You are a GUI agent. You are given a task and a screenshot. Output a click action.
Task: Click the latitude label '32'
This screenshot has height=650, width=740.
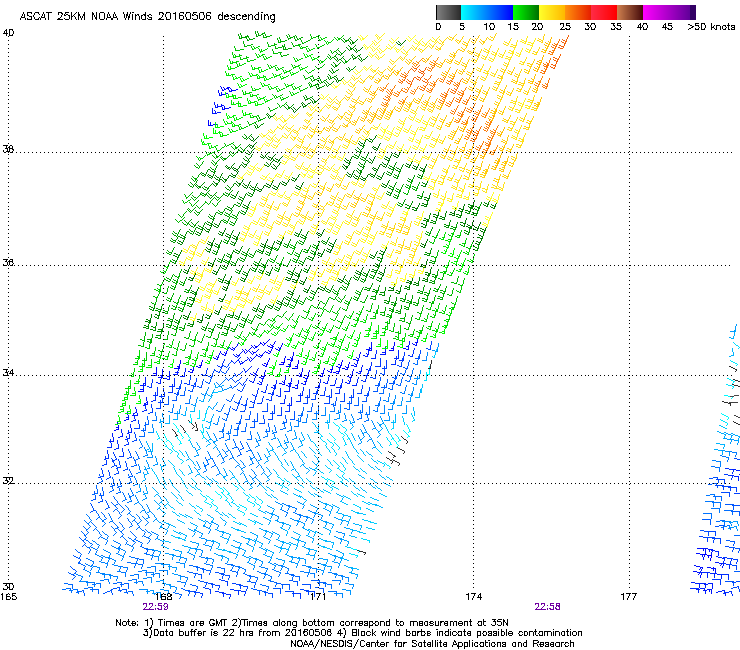coord(8,481)
